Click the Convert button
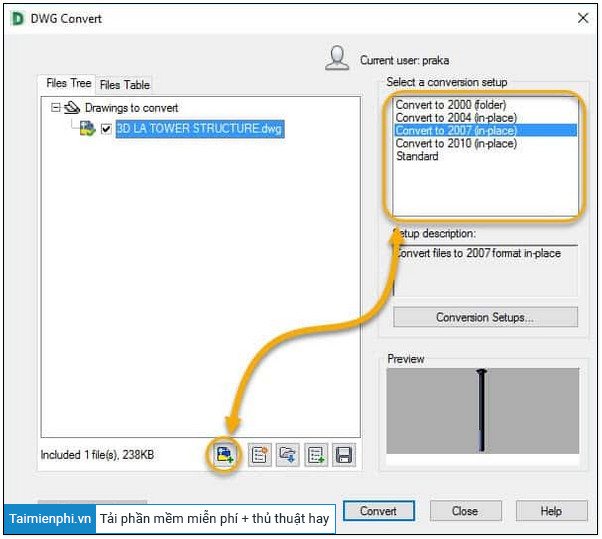Screen dimensions: 602x539 (379, 511)
